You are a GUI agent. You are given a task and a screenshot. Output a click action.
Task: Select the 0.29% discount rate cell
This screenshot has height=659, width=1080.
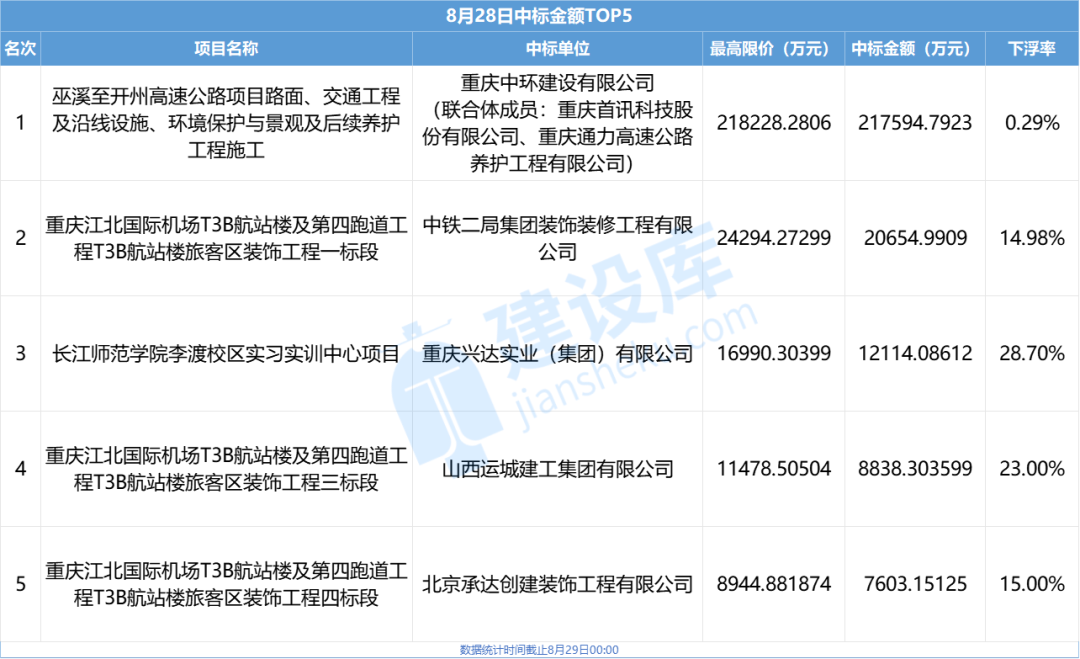tap(1030, 124)
